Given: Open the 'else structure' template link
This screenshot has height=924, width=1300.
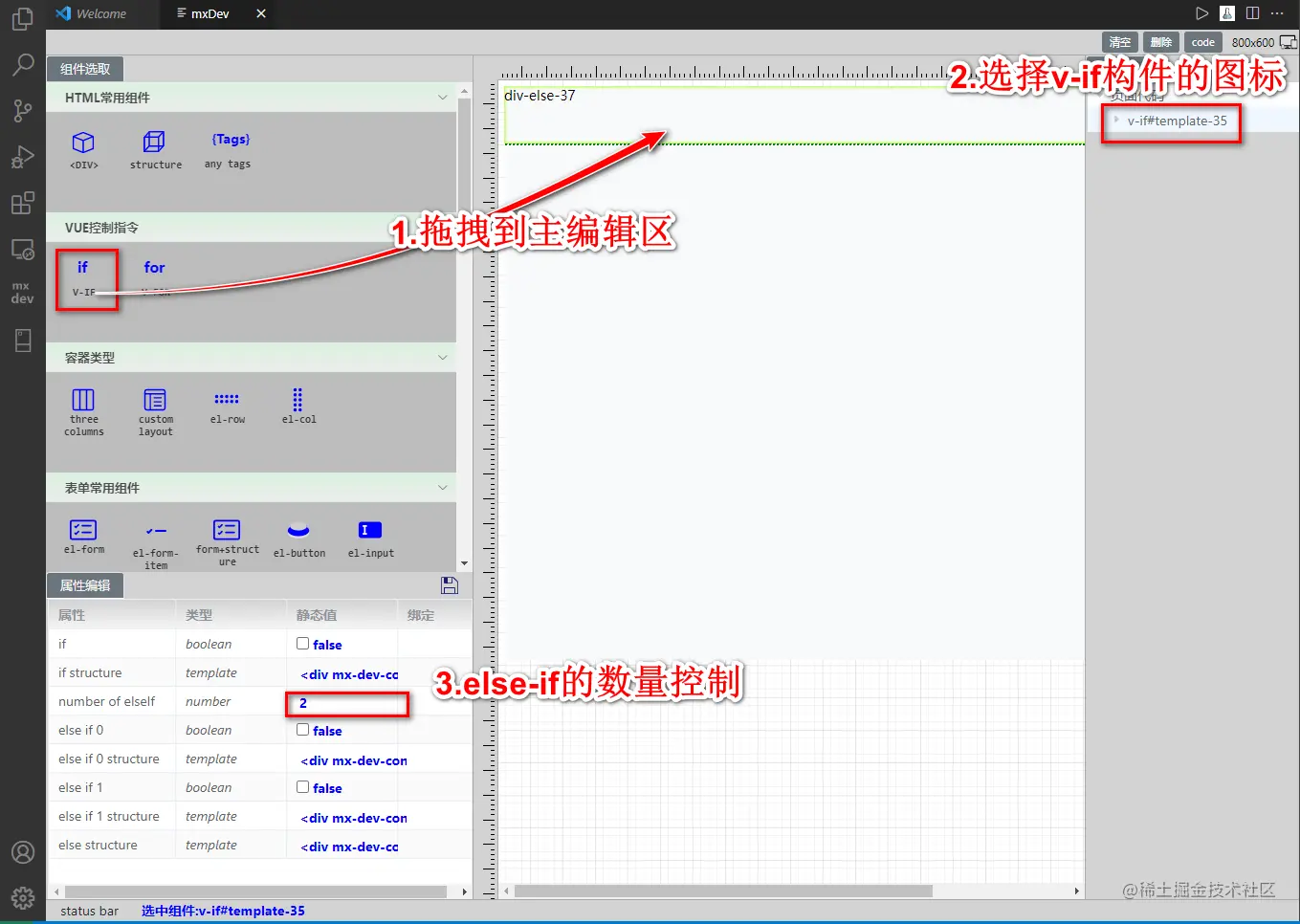Looking at the screenshot, I should point(349,847).
